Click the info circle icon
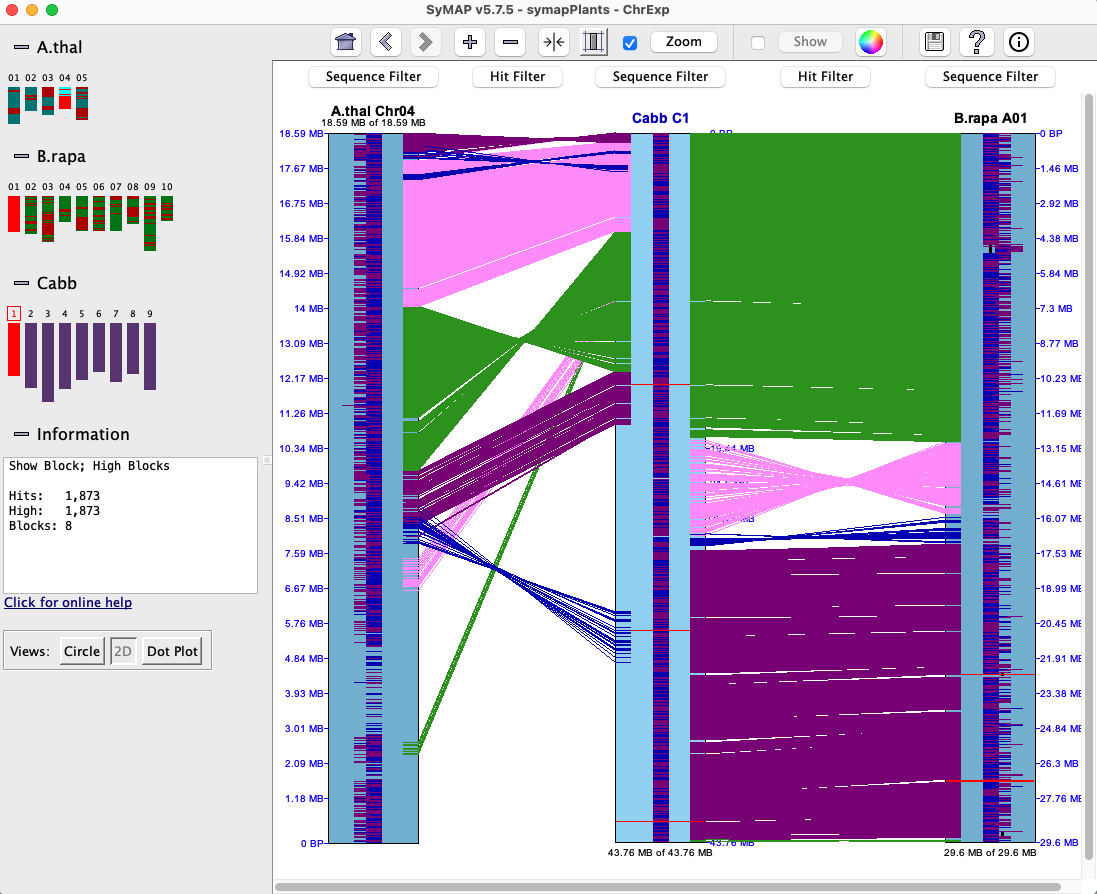Viewport: 1097px width, 894px height. [1018, 42]
